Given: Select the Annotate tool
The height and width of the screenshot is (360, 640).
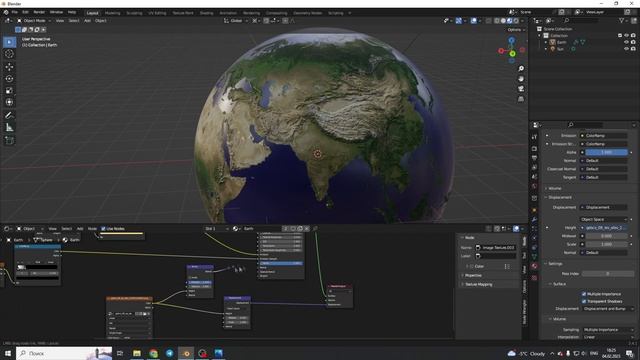Looking at the screenshot, I should coord(9,116).
